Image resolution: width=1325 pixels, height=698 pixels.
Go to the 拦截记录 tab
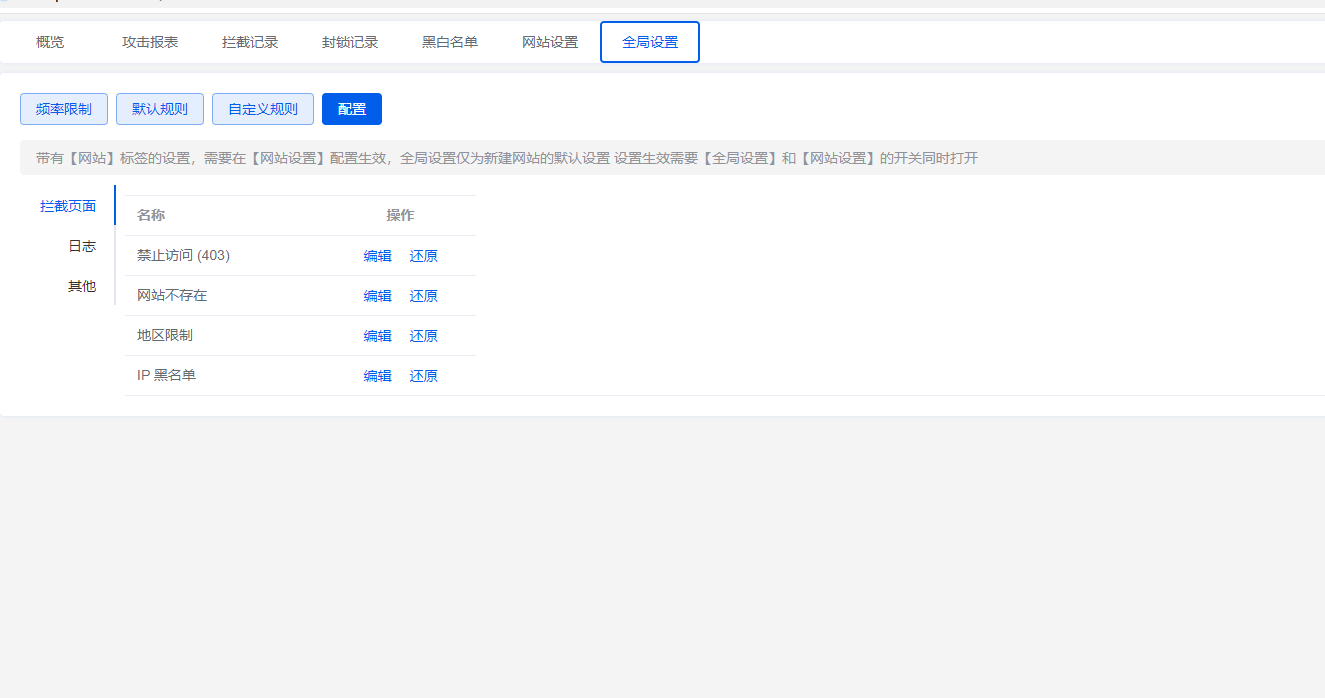tap(250, 42)
